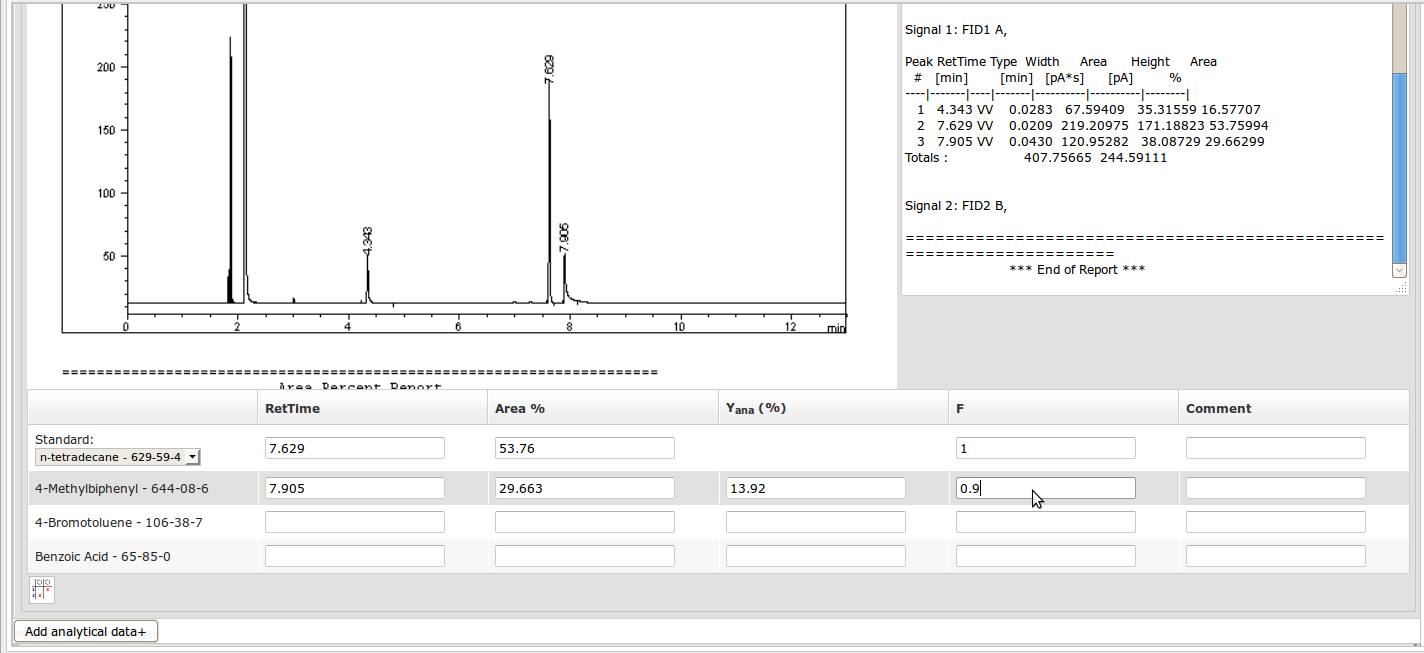Click the RetTime column header
The image size is (1424, 653).
[292, 408]
